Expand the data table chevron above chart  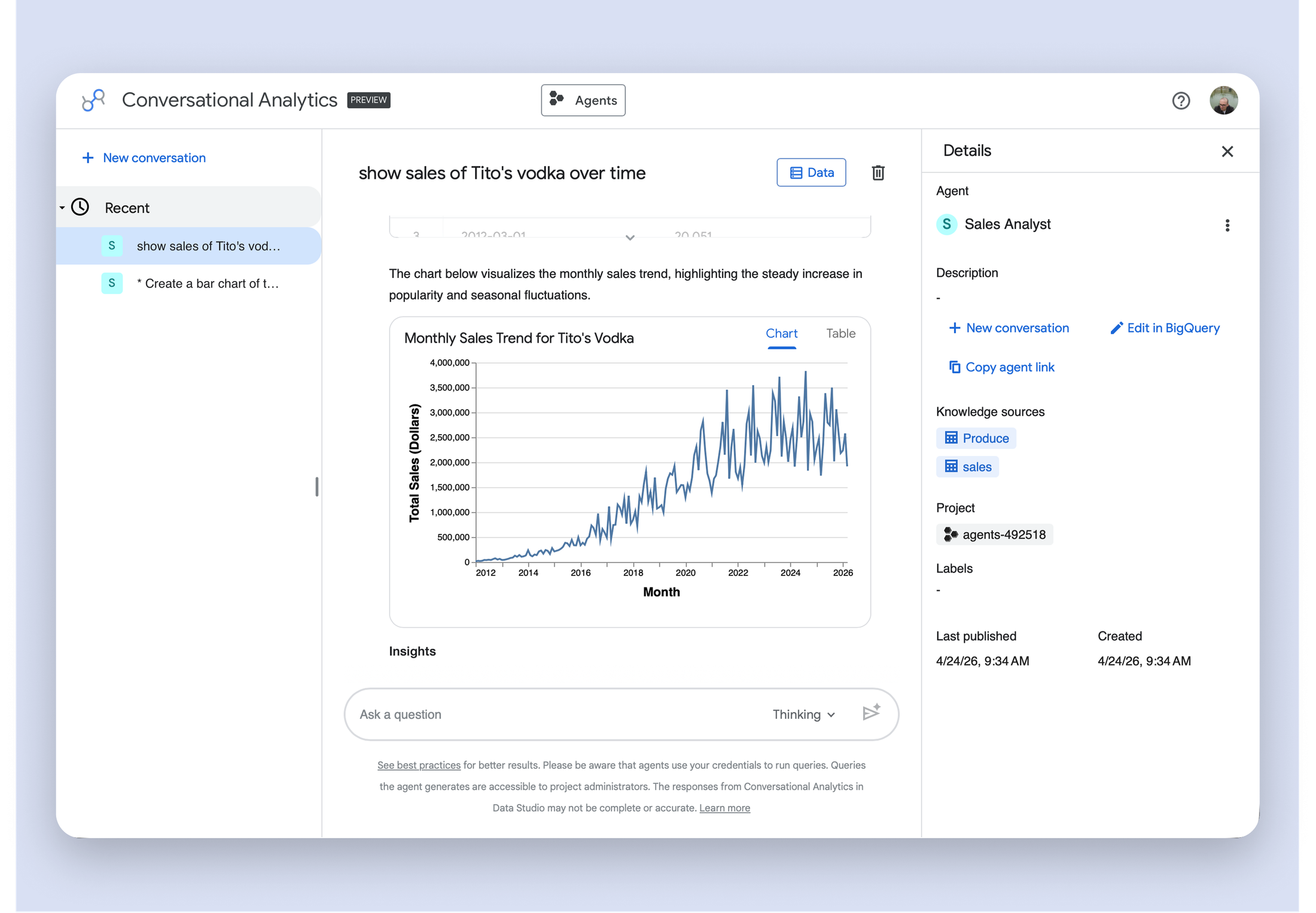(x=630, y=237)
